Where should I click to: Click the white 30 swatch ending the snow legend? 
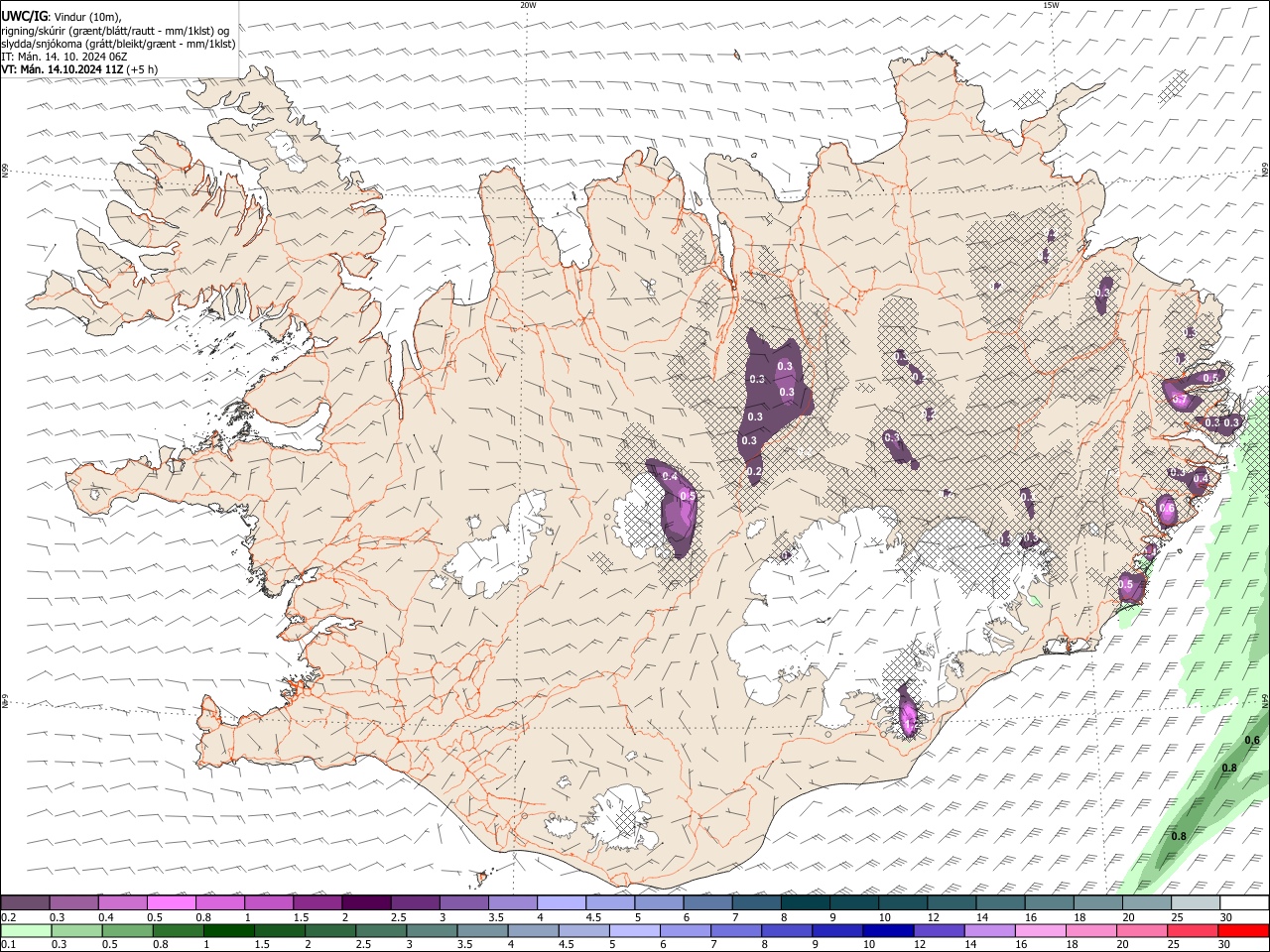[1244, 902]
